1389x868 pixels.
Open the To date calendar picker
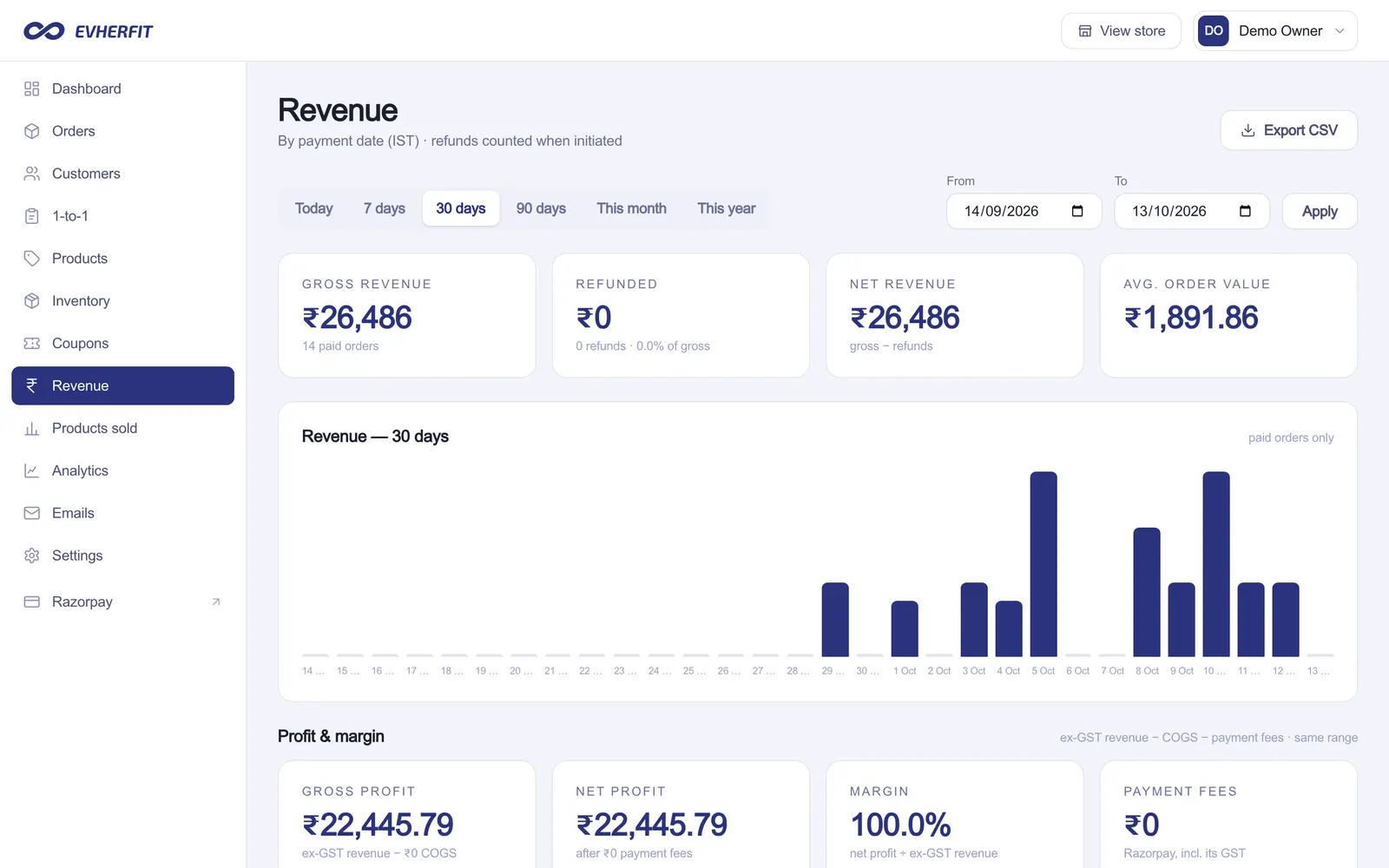click(x=1245, y=211)
